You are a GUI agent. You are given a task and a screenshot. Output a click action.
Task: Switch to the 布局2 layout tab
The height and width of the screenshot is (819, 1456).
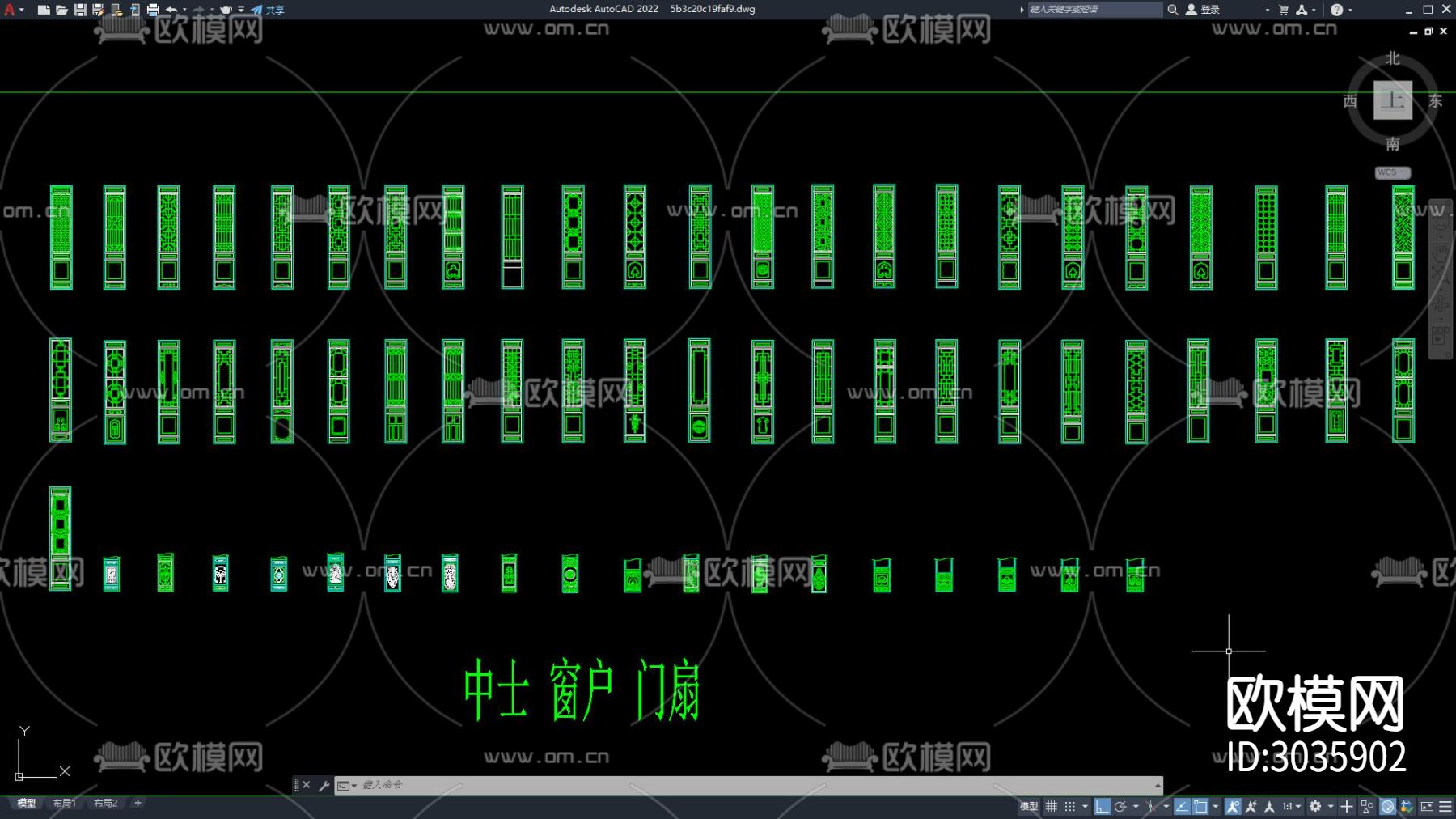(x=105, y=803)
